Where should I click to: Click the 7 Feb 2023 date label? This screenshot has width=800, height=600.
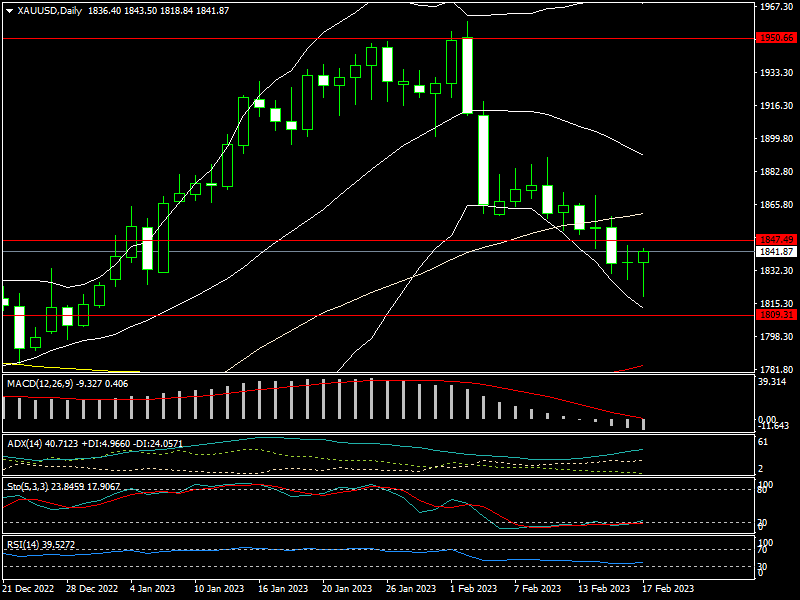coord(538,588)
